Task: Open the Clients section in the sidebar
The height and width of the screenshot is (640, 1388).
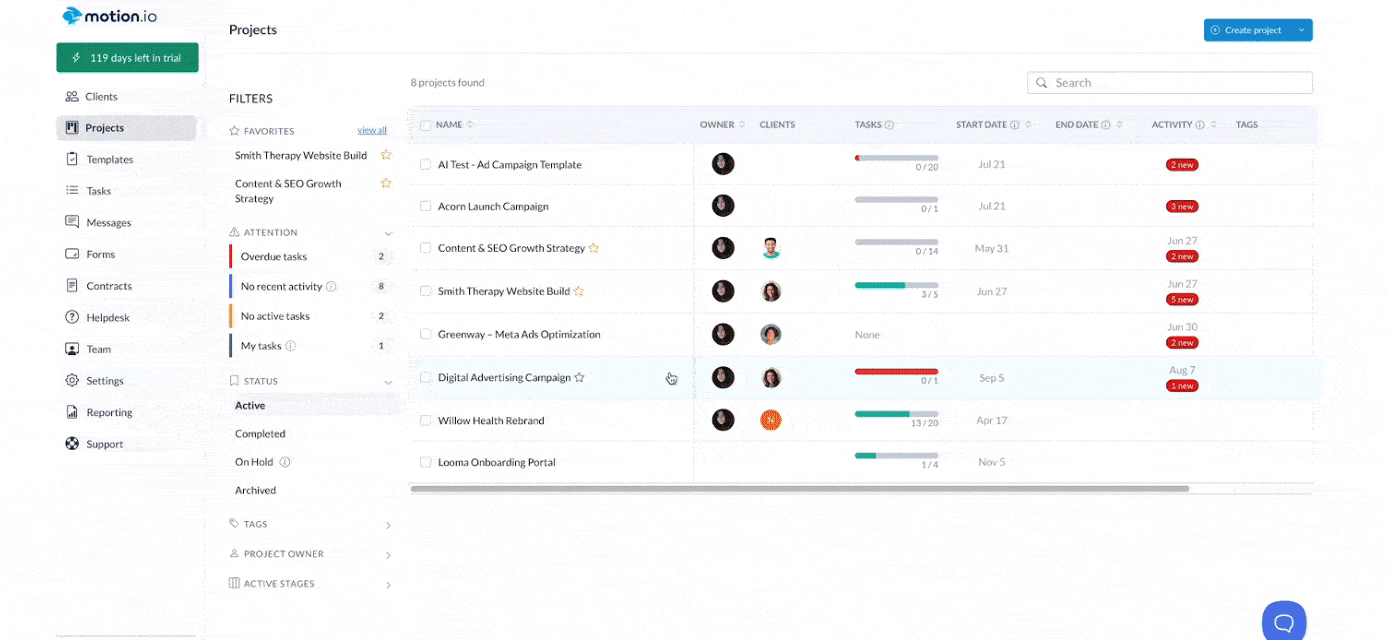Action: [103, 96]
